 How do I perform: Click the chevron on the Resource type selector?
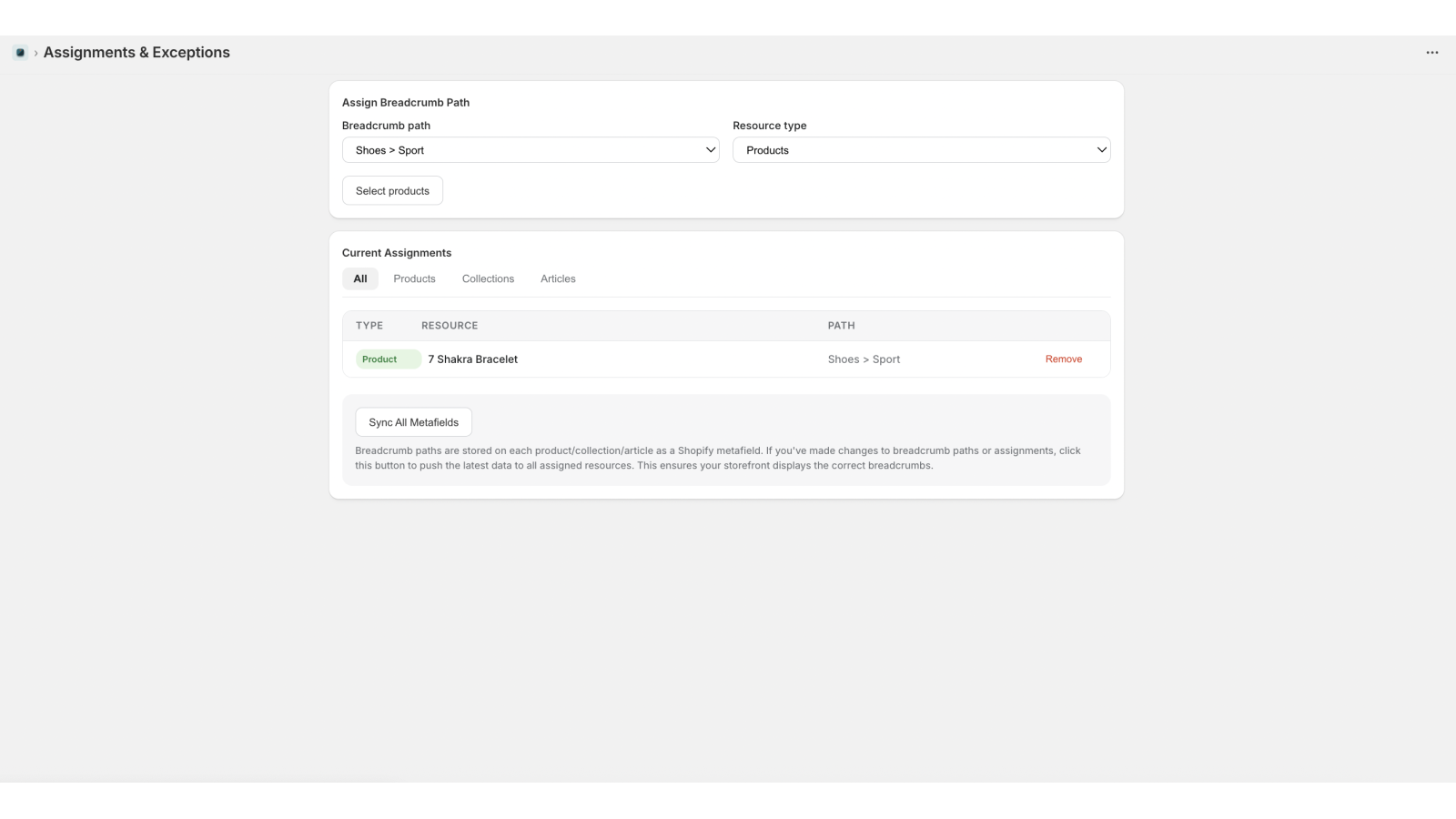[x=1102, y=149]
